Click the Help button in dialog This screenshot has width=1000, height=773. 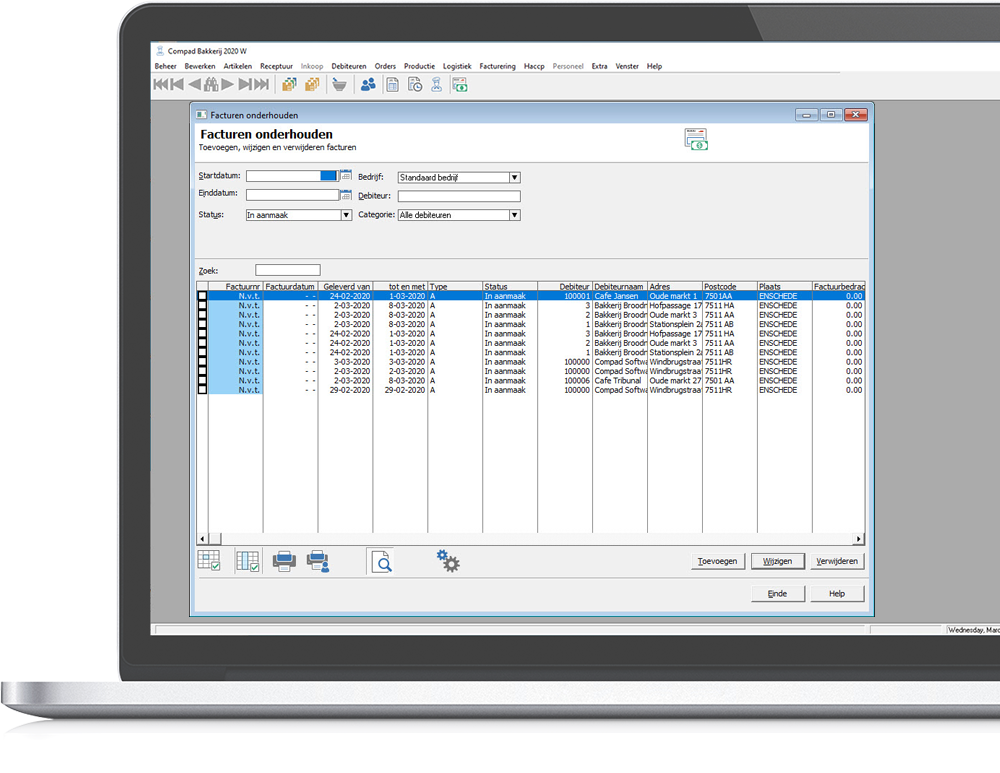point(837,594)
